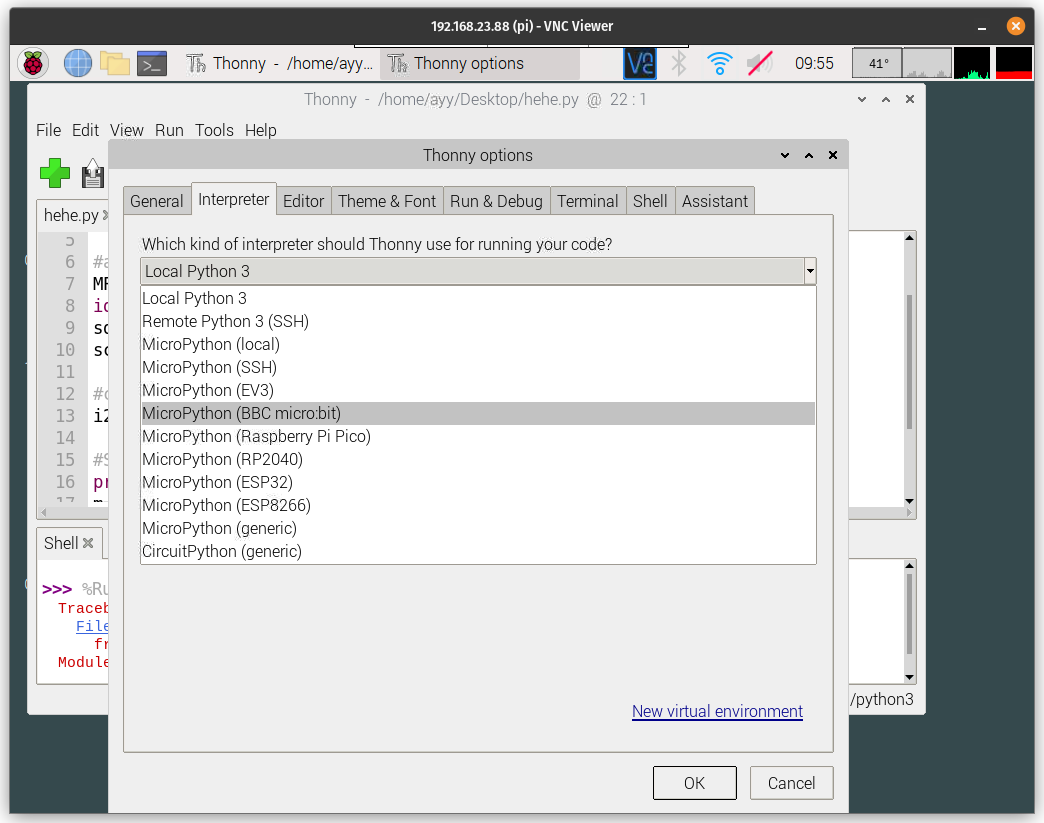Open the Help menu in Thonny

260,131
